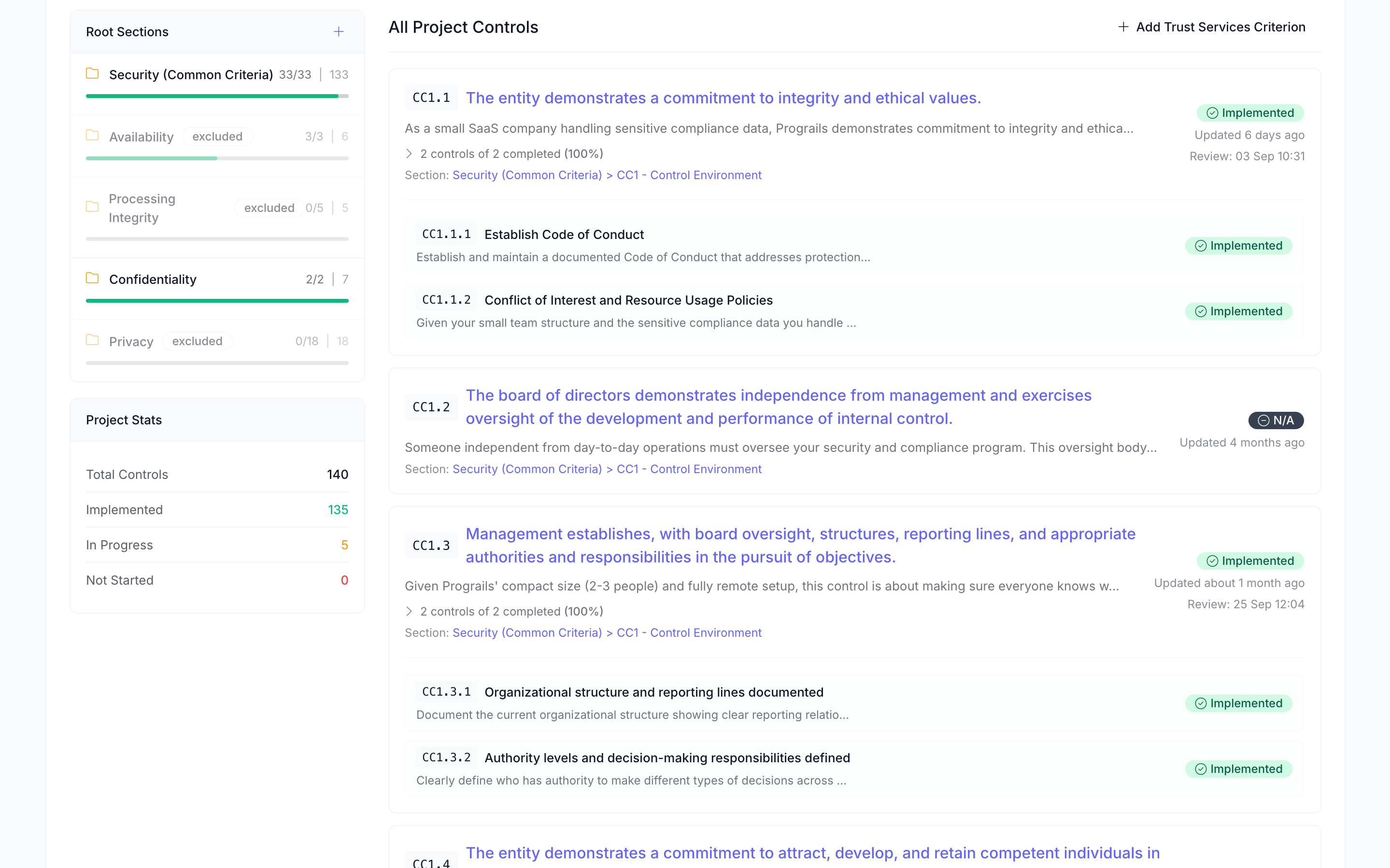Click the Implemented status badge on CC1.1
1390x868 pixels.
1250,113
